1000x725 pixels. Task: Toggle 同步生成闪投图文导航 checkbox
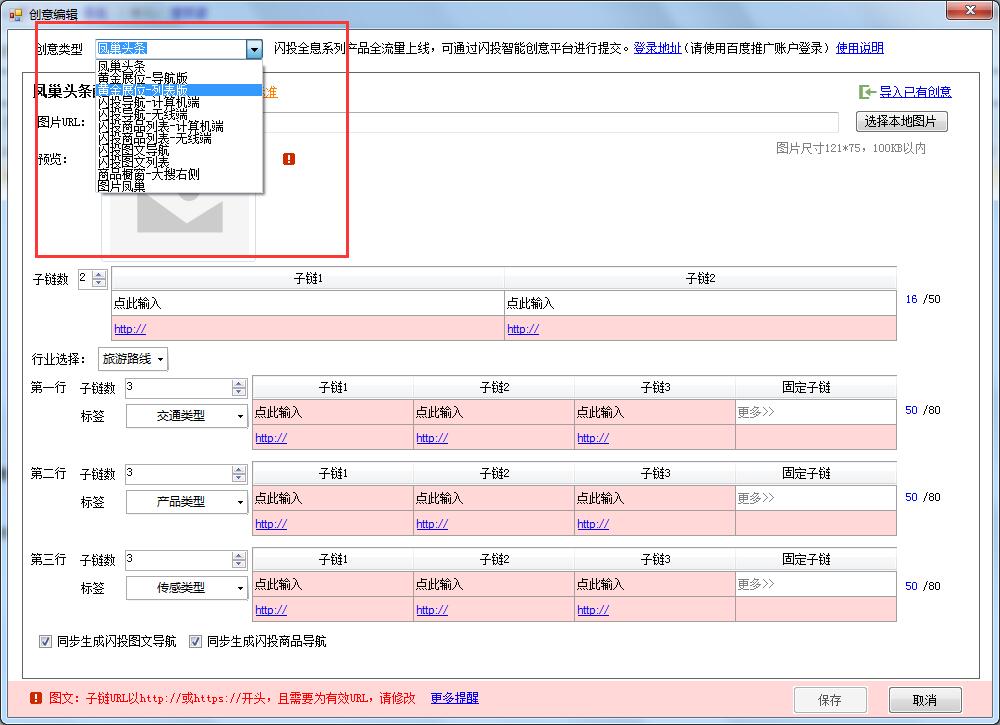click(x=45, y=642)
